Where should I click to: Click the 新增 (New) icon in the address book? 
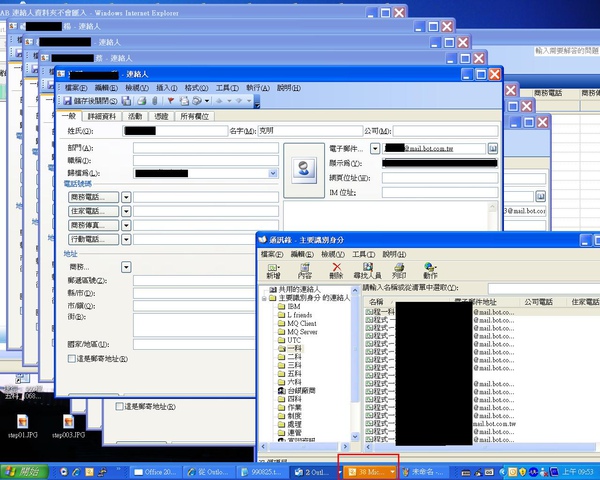coord(273,271)
